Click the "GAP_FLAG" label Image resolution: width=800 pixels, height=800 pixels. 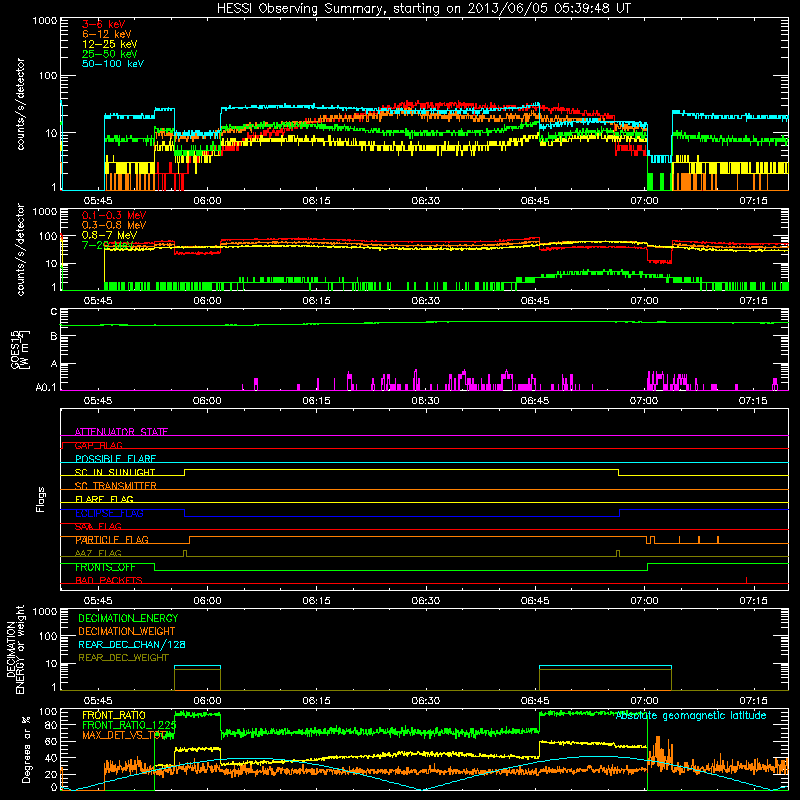(98, 445)
